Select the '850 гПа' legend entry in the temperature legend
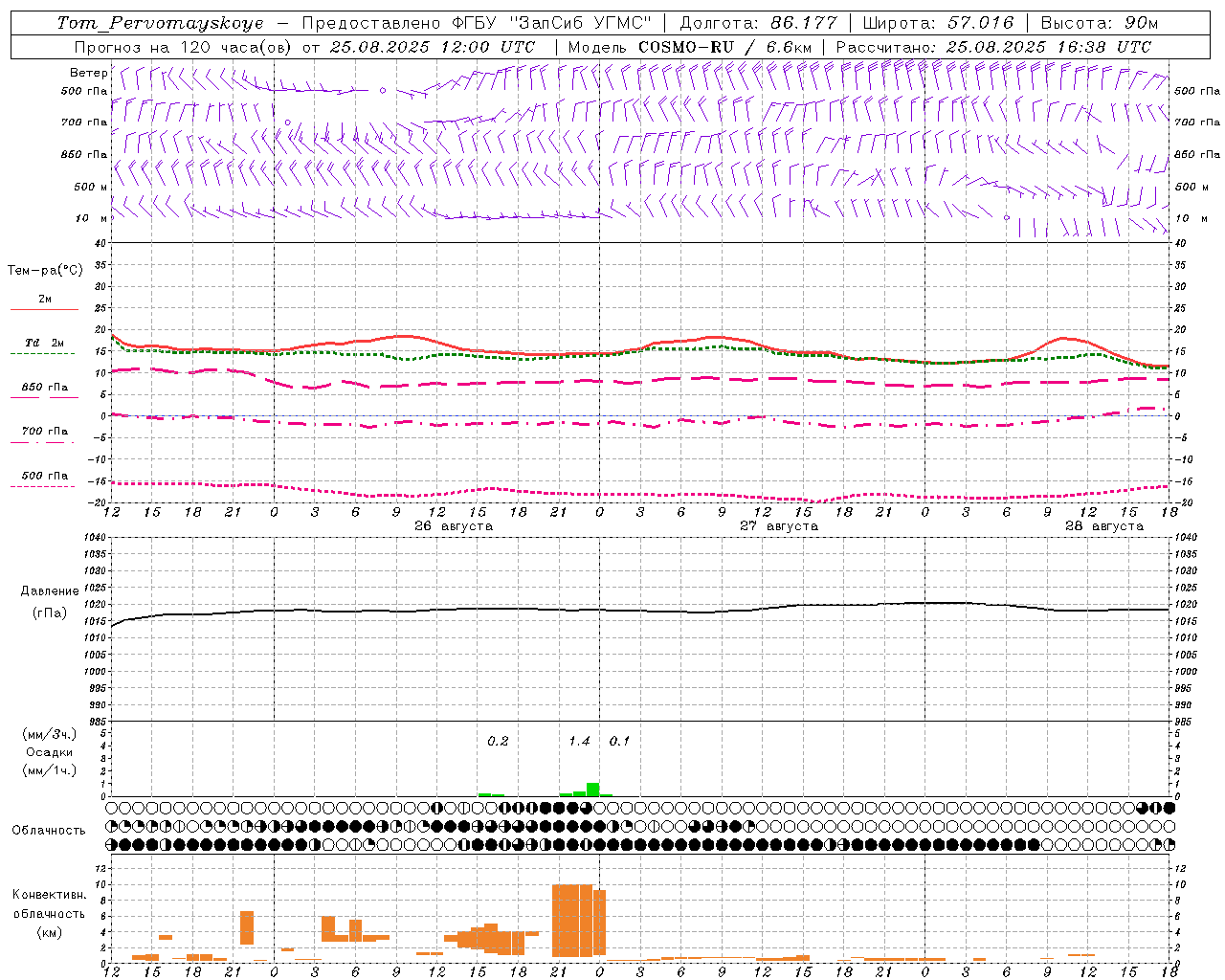The width and height of the screenshot is (1225, 980). [44, 388]
